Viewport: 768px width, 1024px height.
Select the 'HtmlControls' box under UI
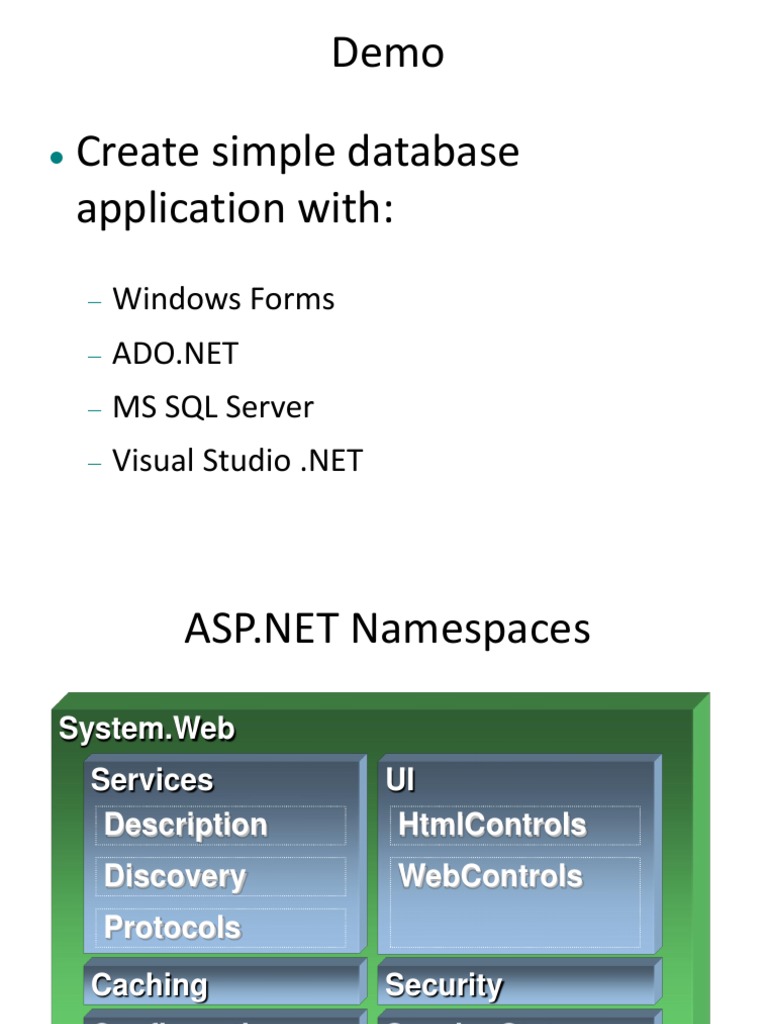point(515,825)
